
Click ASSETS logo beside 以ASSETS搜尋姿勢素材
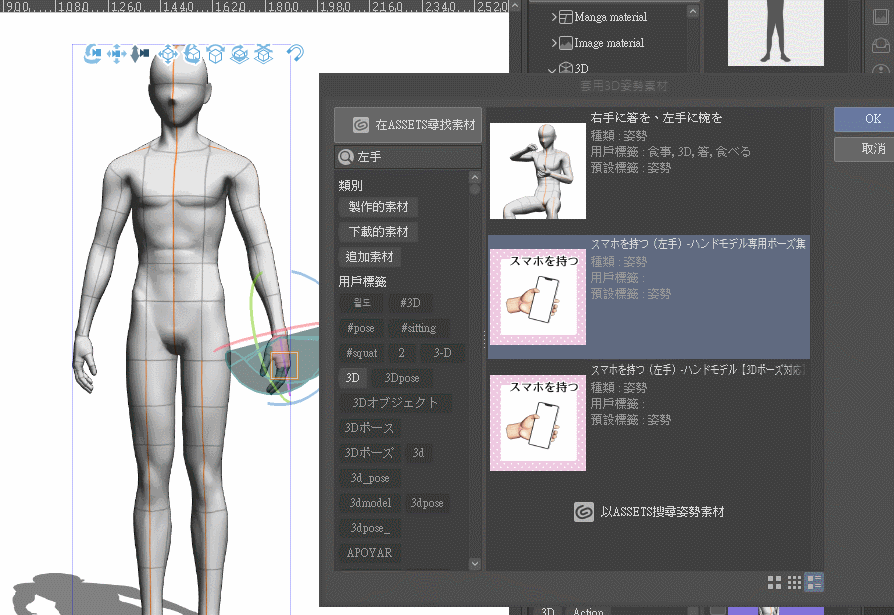point(584,512)
